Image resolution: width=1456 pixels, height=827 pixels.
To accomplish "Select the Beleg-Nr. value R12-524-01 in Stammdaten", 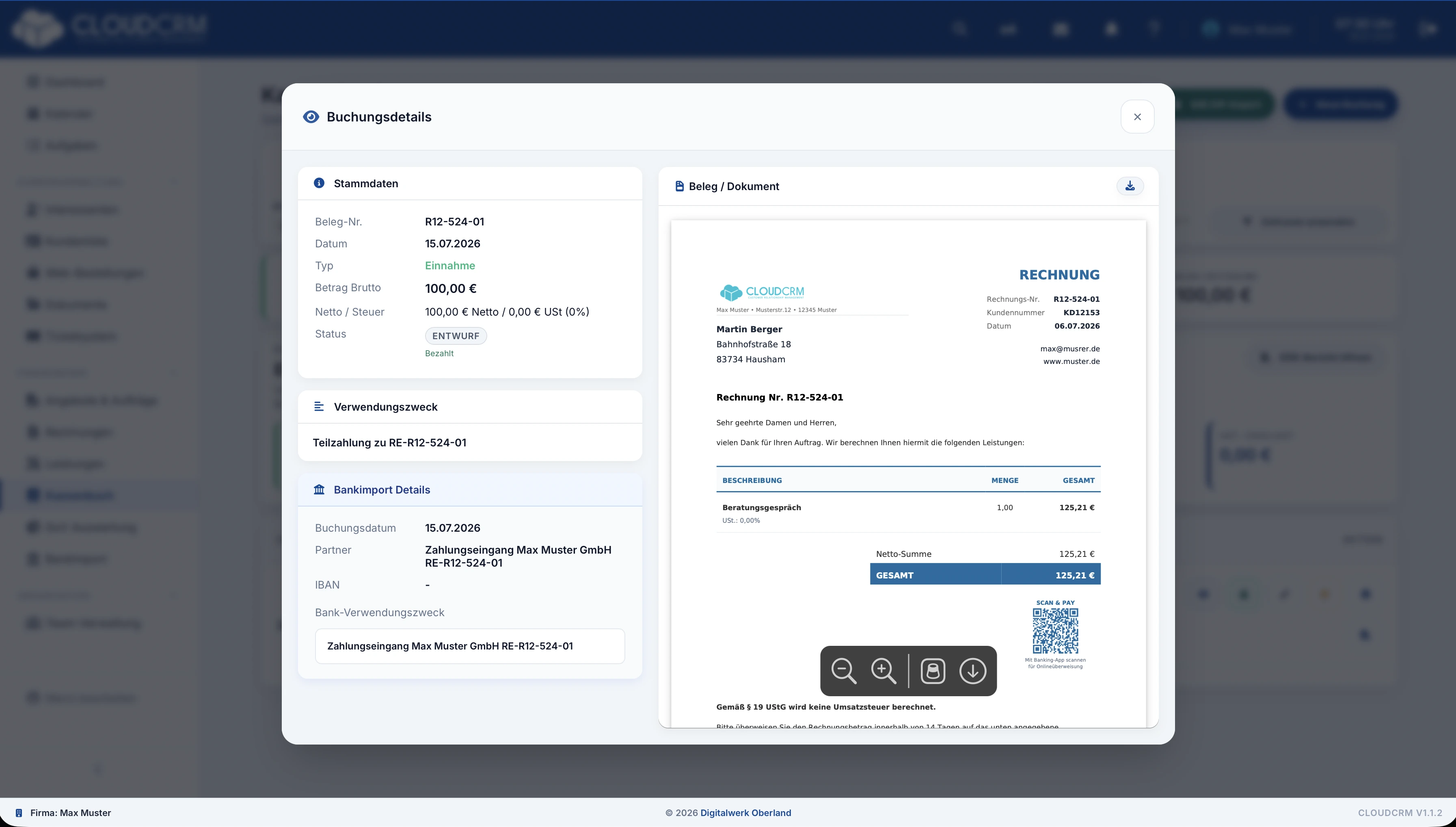I will pos(455,221).
